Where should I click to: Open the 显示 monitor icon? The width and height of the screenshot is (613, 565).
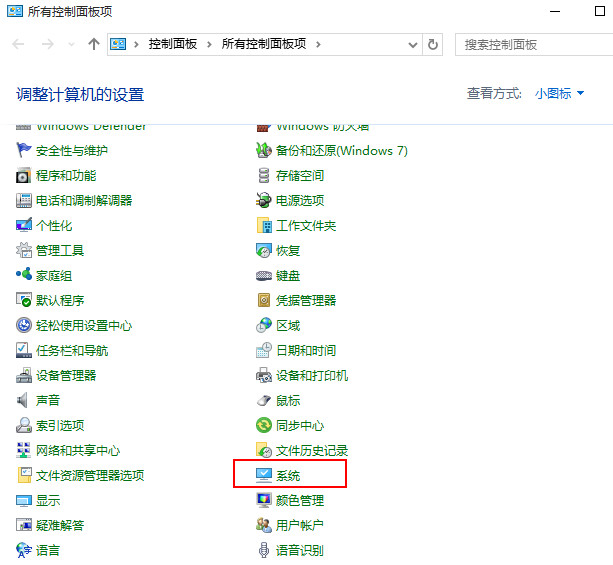23,500
